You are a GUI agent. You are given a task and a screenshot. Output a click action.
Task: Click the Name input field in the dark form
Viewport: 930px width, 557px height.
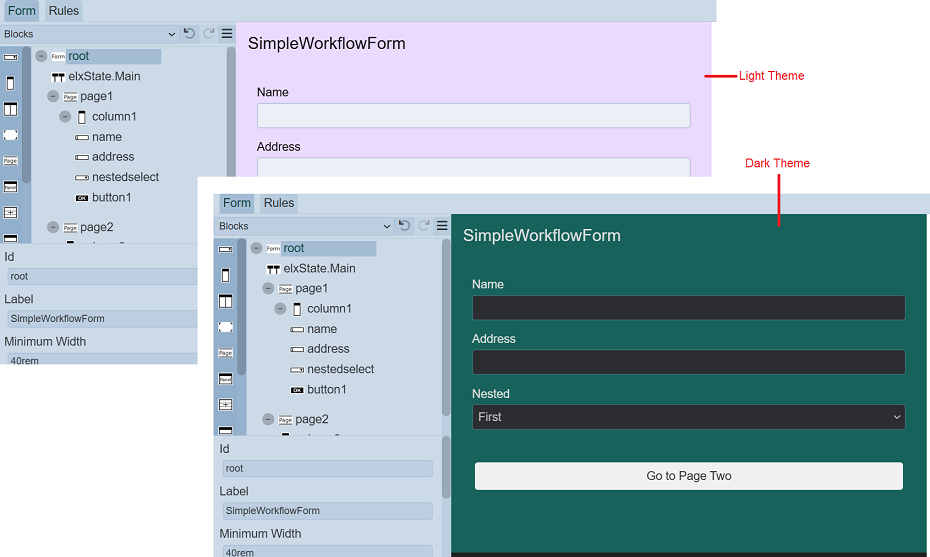[x=688, y=308]
